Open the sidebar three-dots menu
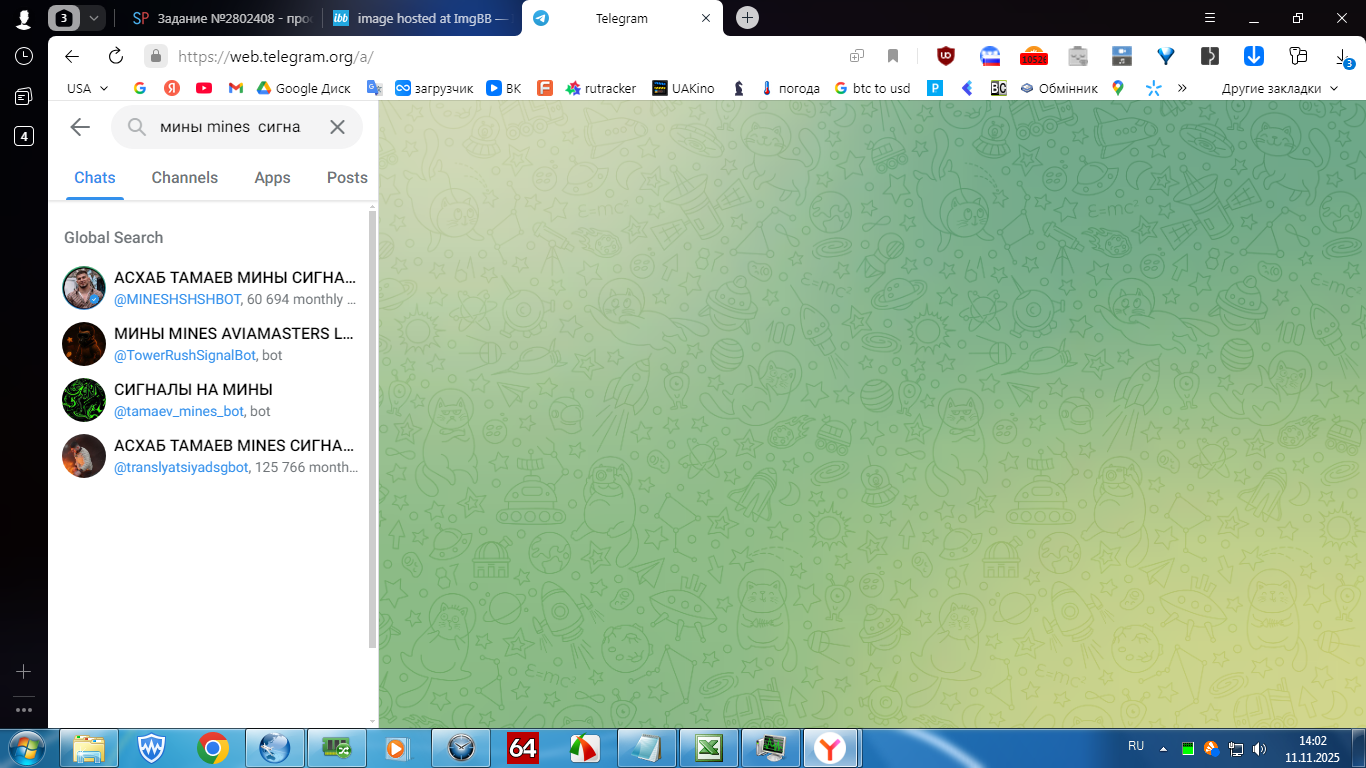 click(24, 710)
